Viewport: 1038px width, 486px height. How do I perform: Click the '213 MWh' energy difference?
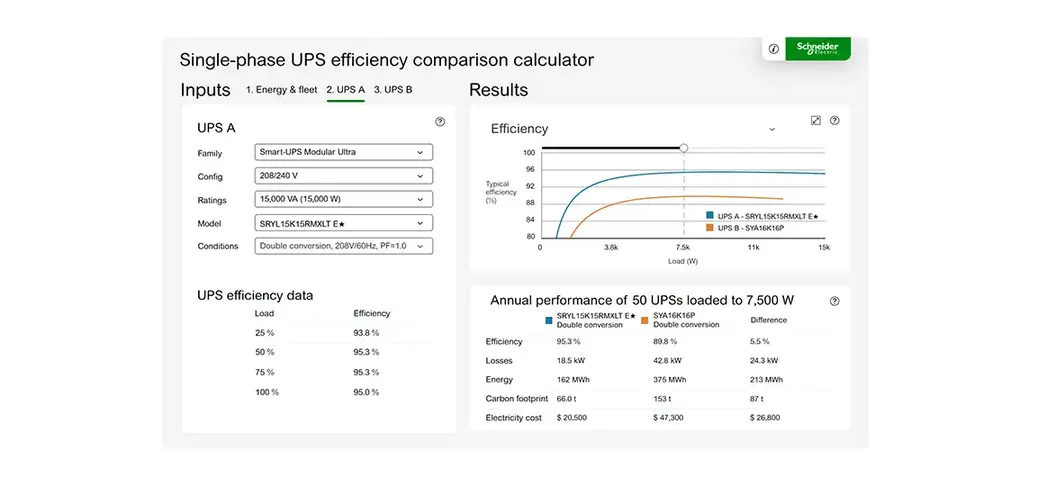tap(766, 380)
